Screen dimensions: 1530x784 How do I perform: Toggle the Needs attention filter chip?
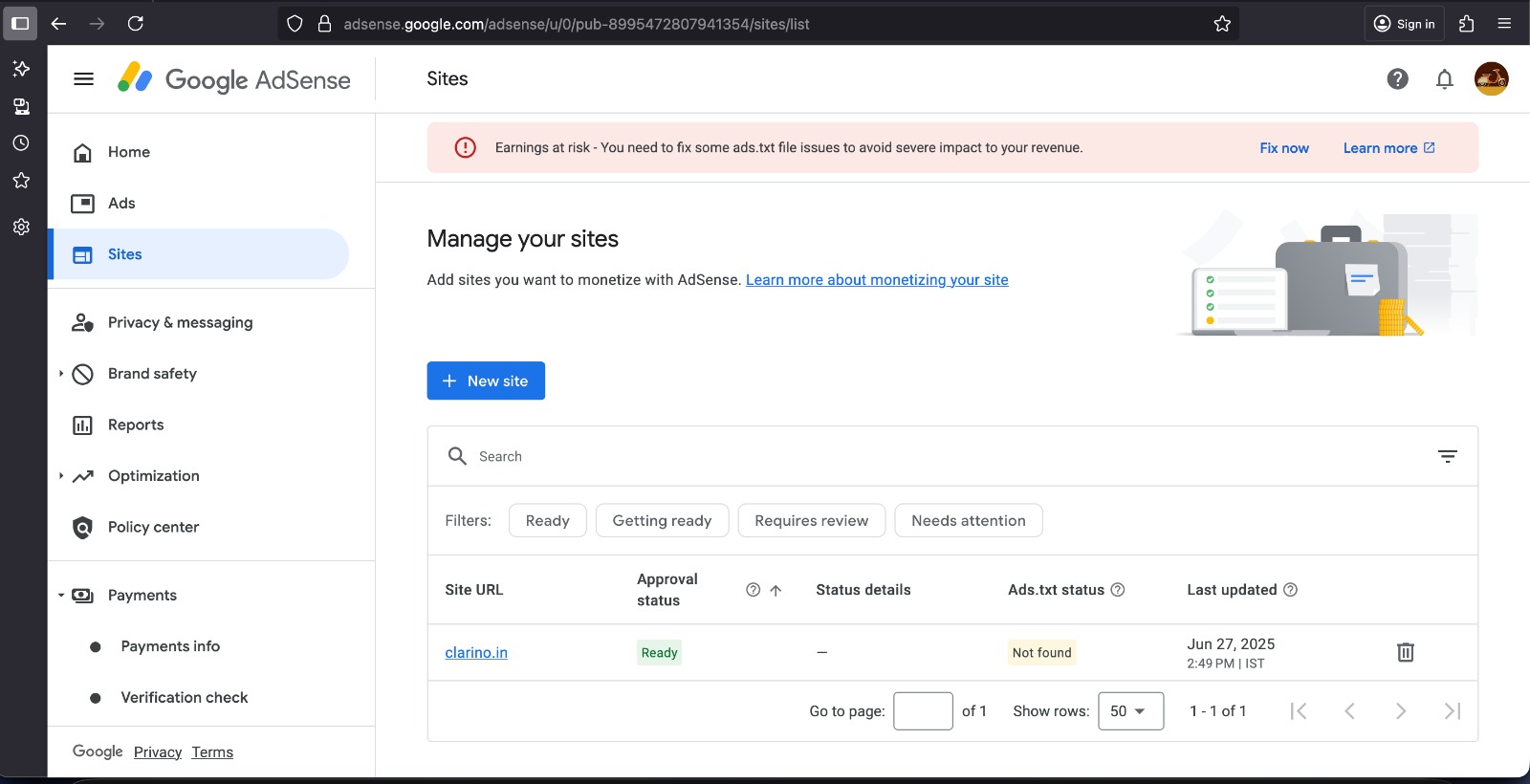coord(968,521)
